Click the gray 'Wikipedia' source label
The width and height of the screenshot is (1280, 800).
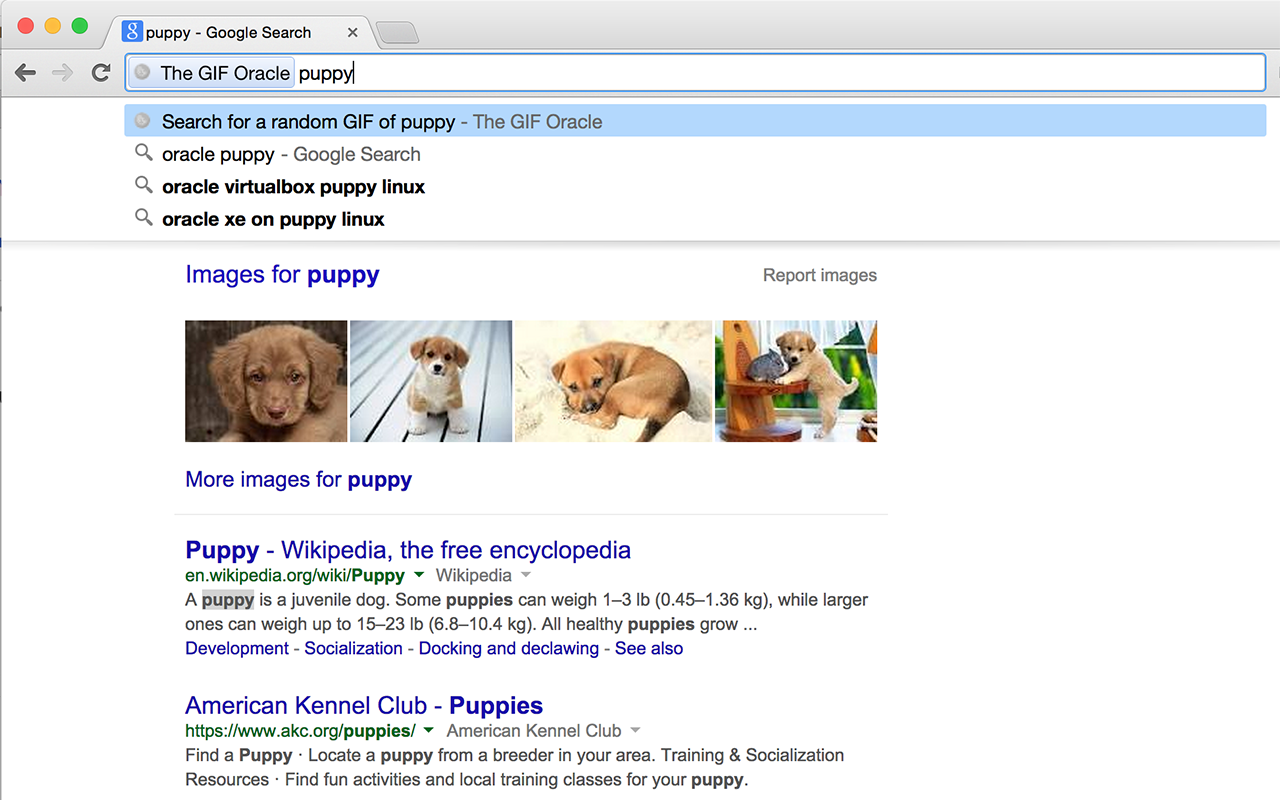[x=474, y=575]
